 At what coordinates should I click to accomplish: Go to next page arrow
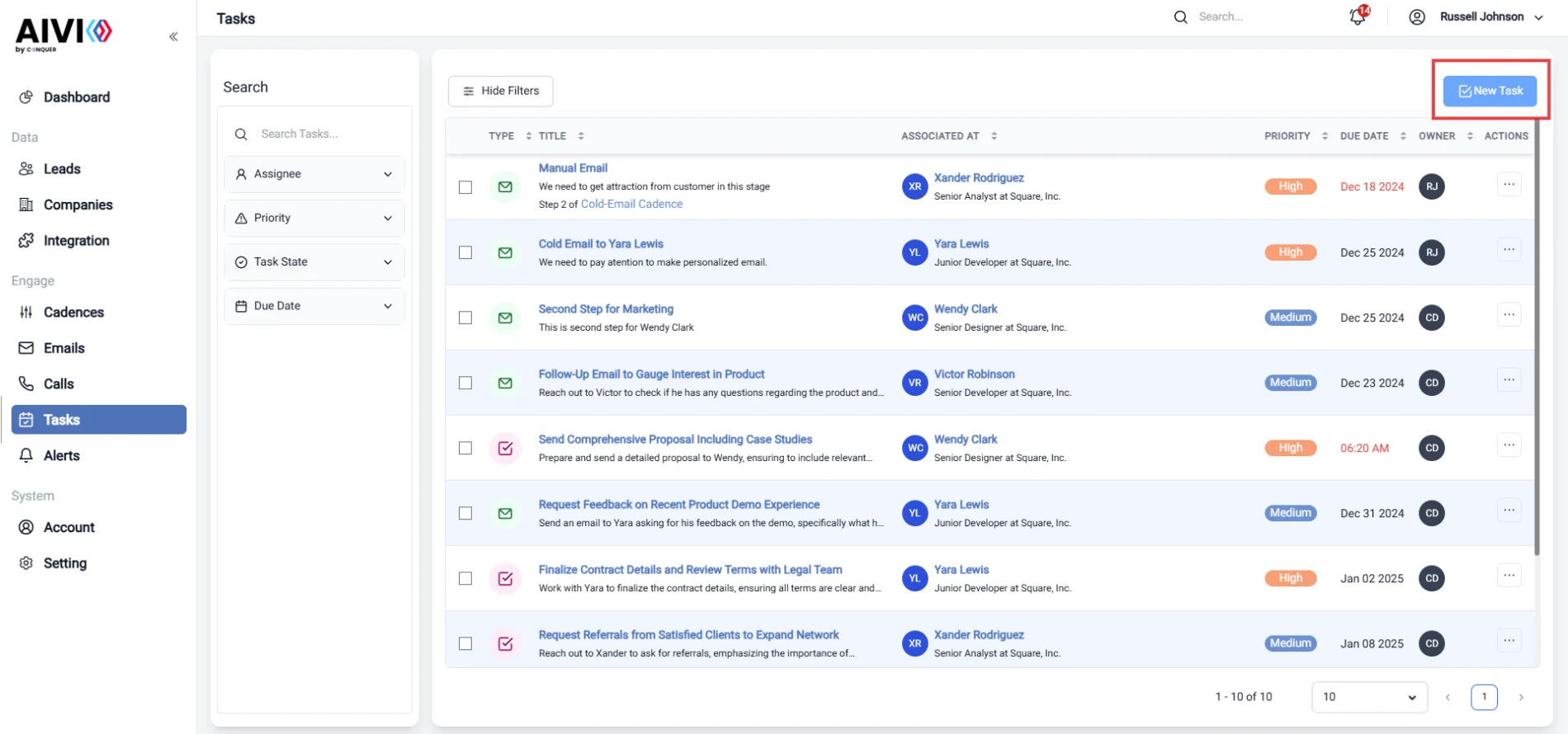click(x=1521, y=697)
